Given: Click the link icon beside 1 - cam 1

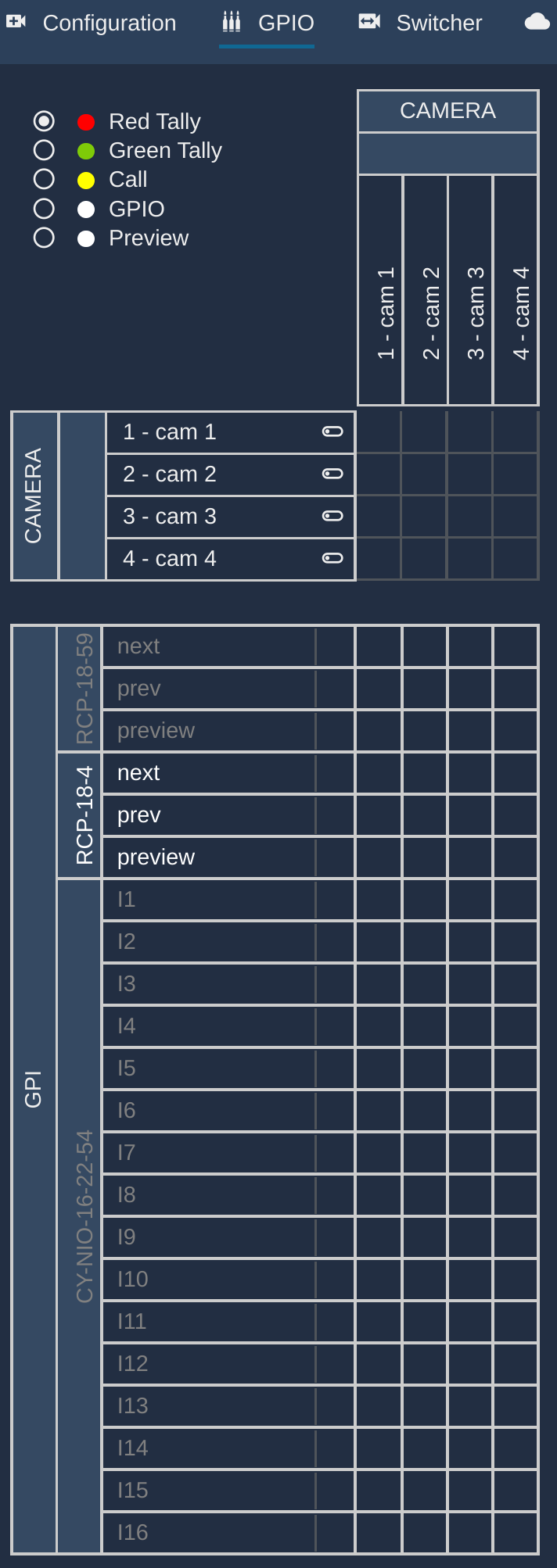Looking at the screenshot, I should [332, 431].
